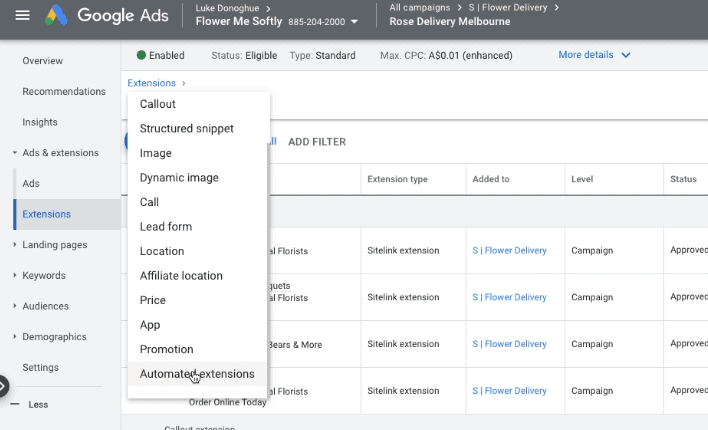Click Less to collapse sidebar options
This screenshot has width=708, height=430.
(x=38, y=404)
